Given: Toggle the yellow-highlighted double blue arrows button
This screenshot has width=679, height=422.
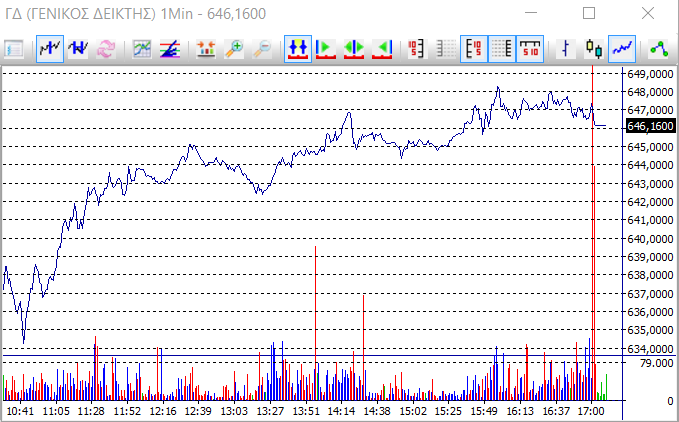Looking at the screenshot, I should 298,49.
